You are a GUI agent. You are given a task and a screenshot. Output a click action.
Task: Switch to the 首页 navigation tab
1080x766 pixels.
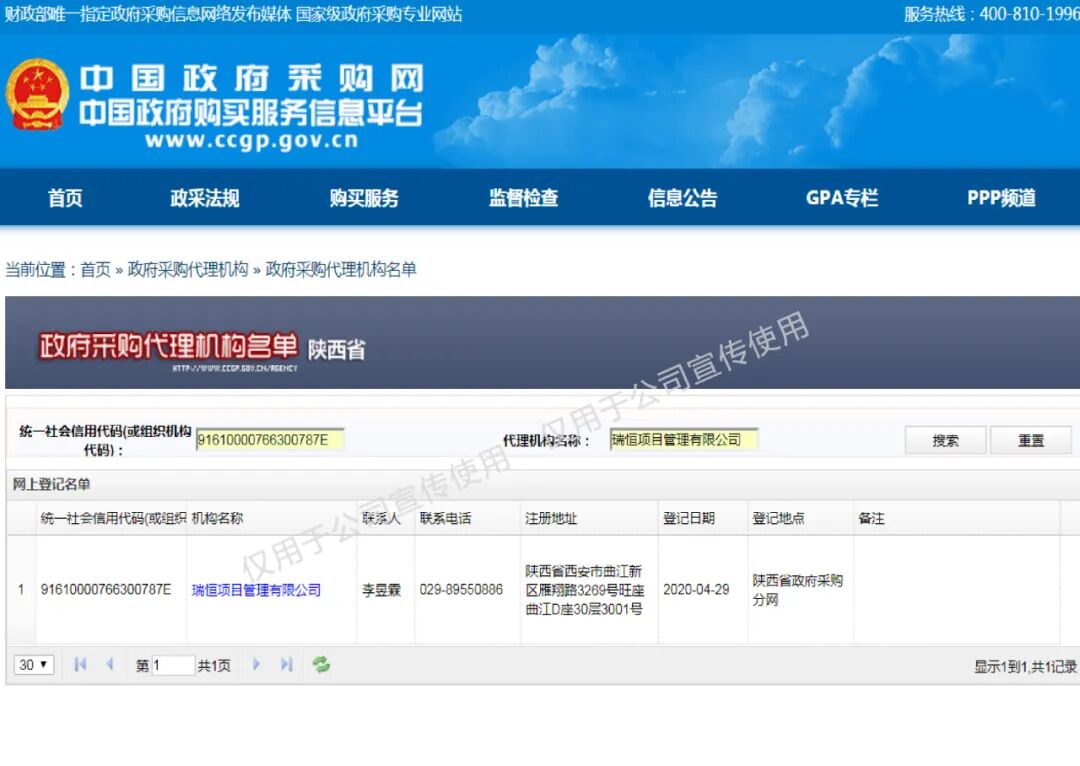pyautogui.click(x=64, y=198)
